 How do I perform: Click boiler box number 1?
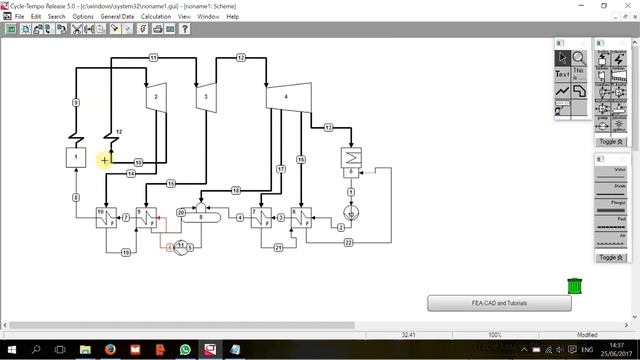click(76, 158)
